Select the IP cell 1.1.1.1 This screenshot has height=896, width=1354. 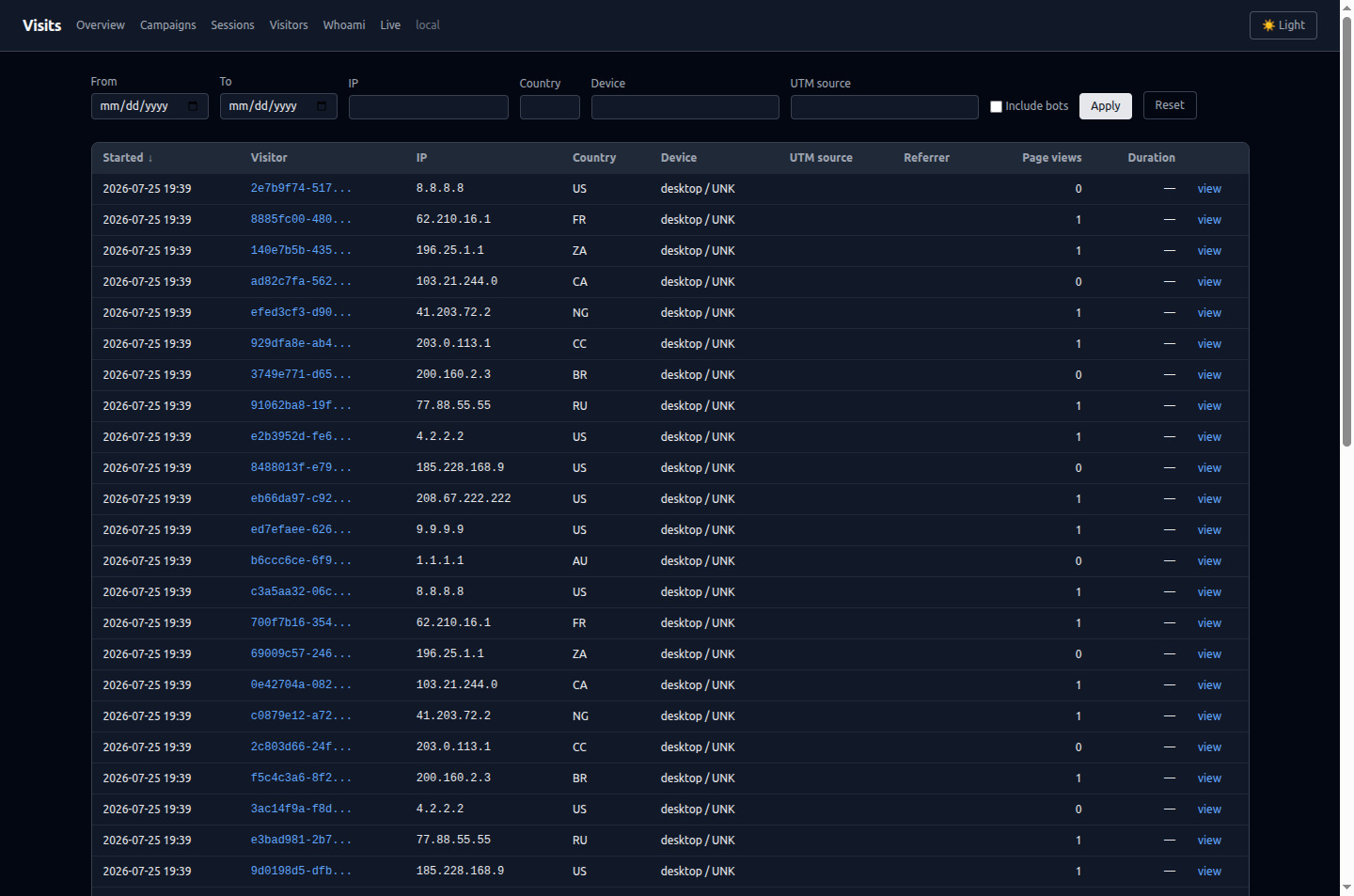tap(440, 561)
